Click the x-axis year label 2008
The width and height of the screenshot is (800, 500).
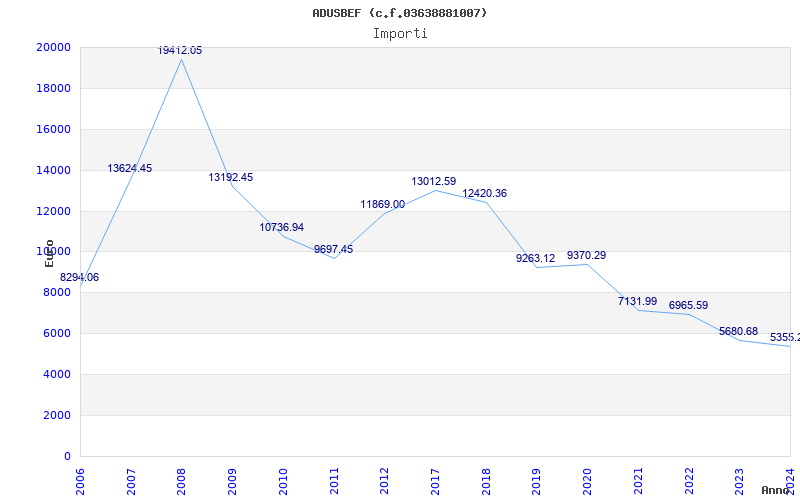182,481
